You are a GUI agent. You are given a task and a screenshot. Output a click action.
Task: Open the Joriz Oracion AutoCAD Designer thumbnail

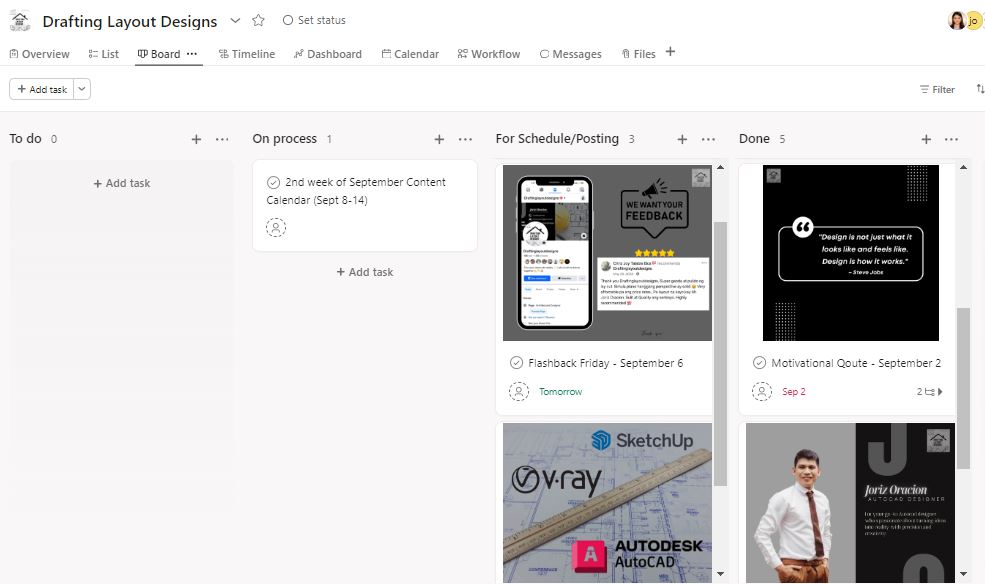851,502
